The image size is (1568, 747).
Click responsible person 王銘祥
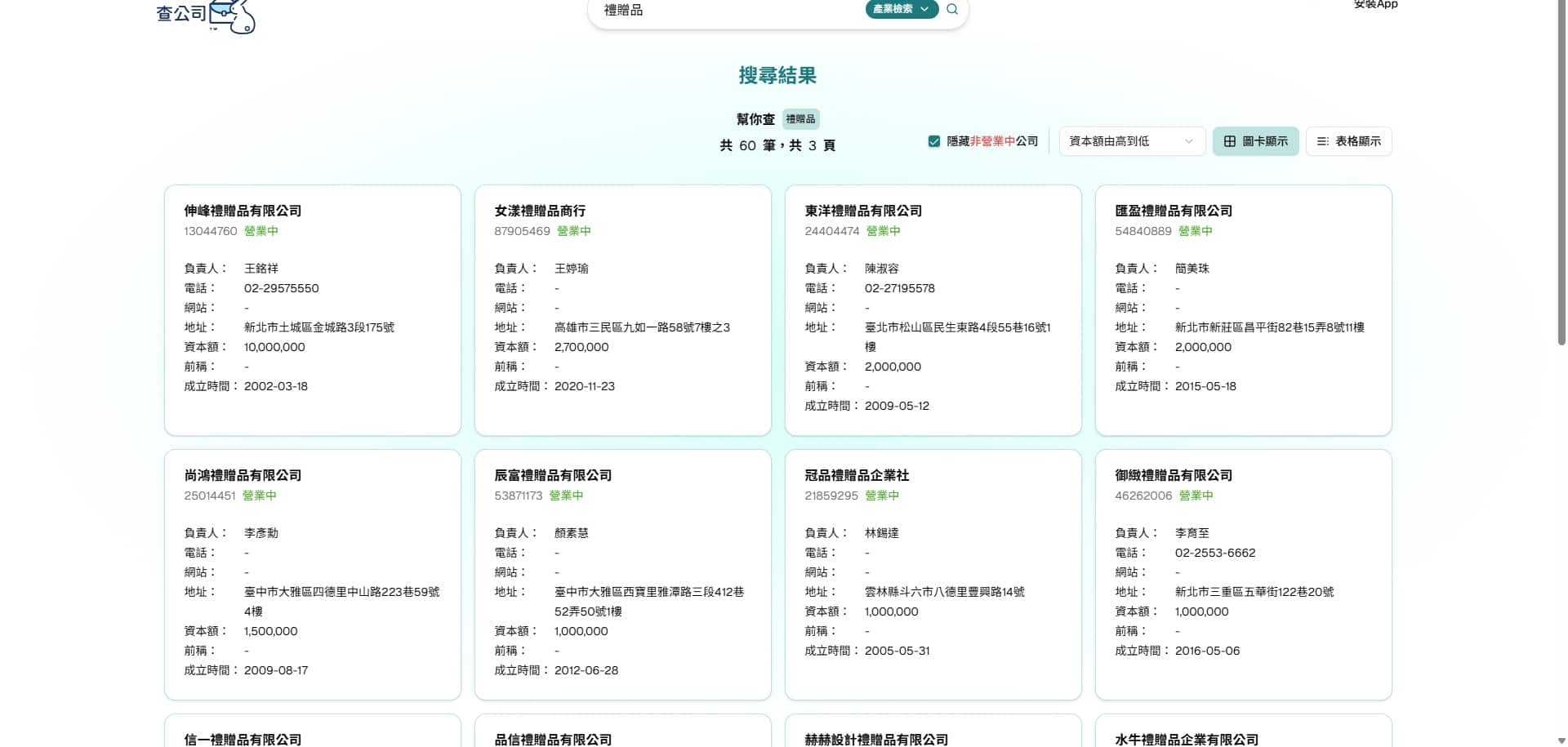pyautogui.click(x=261, y=269)
